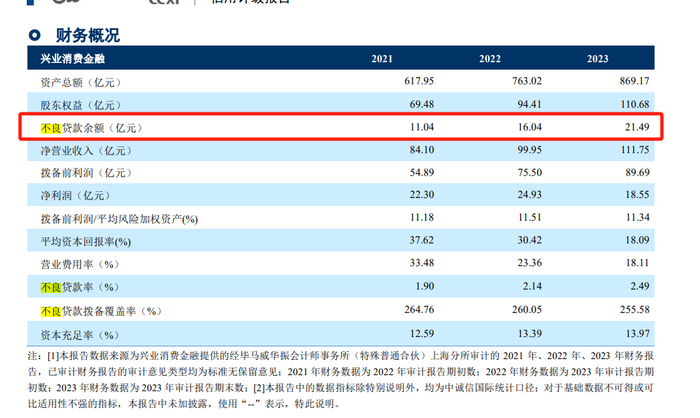Click value 2.49 in 不良贷款率 row
Image resolution: width=700 pixels, height=418 pixels.
click(640, 286)
